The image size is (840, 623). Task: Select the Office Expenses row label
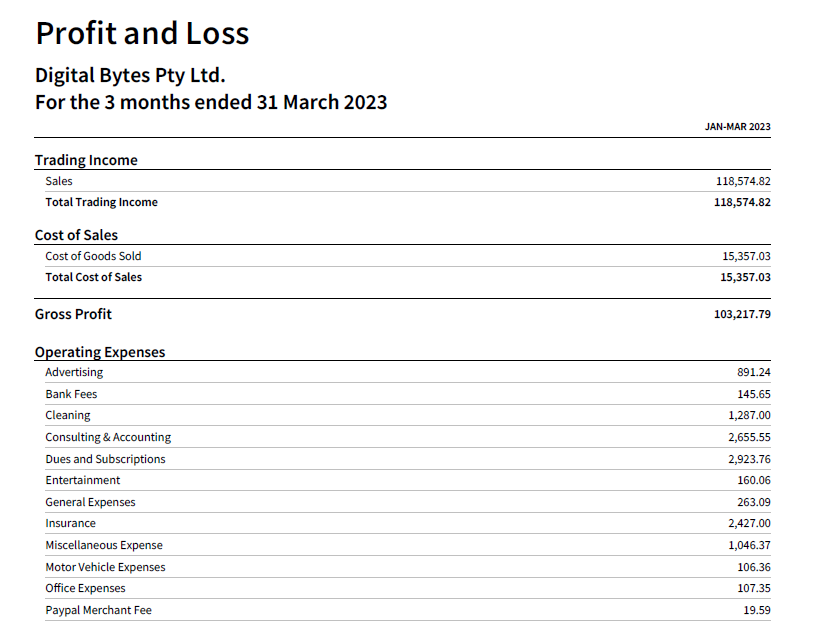85,588
